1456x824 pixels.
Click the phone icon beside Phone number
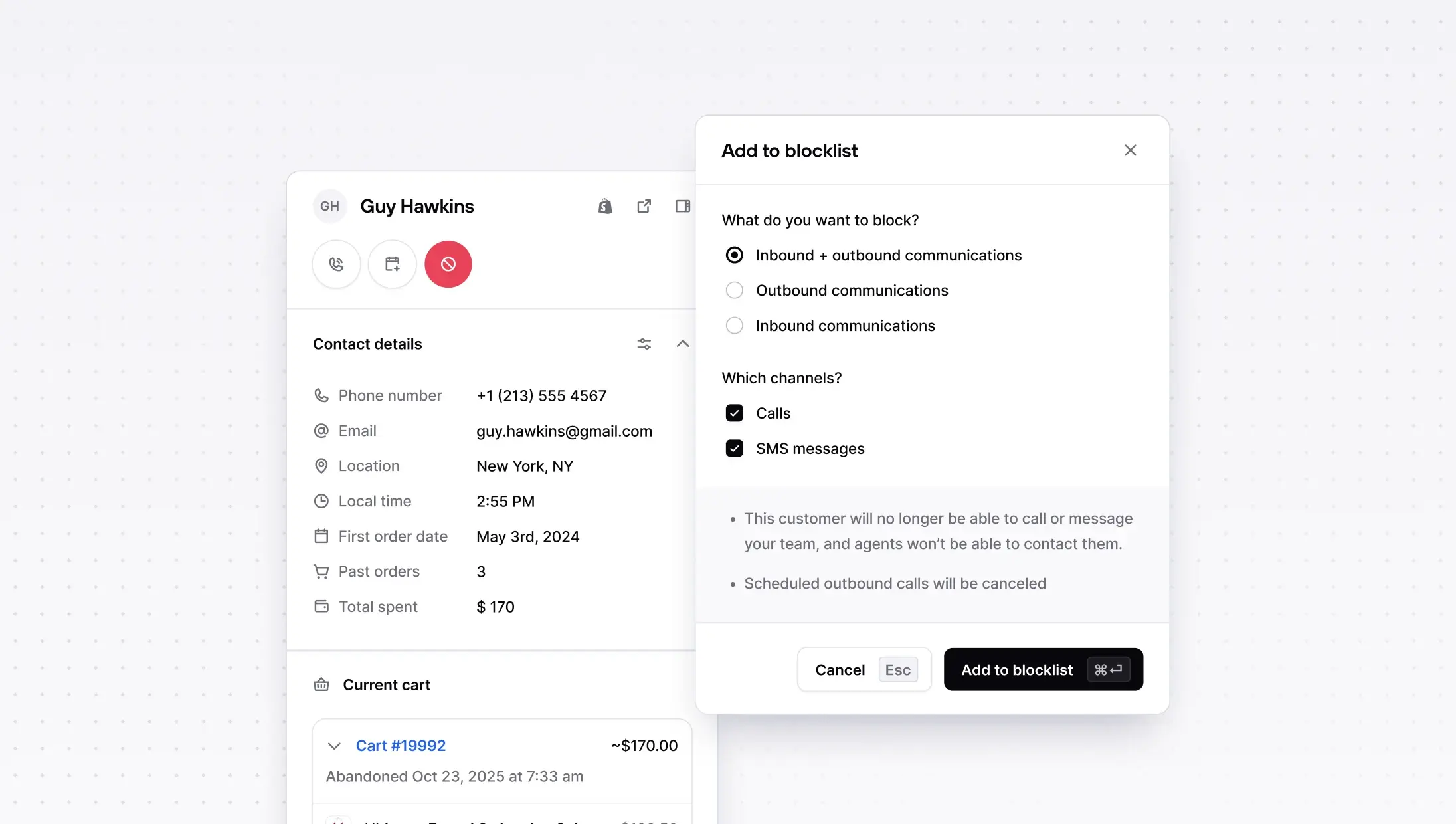tap(321, 395)
